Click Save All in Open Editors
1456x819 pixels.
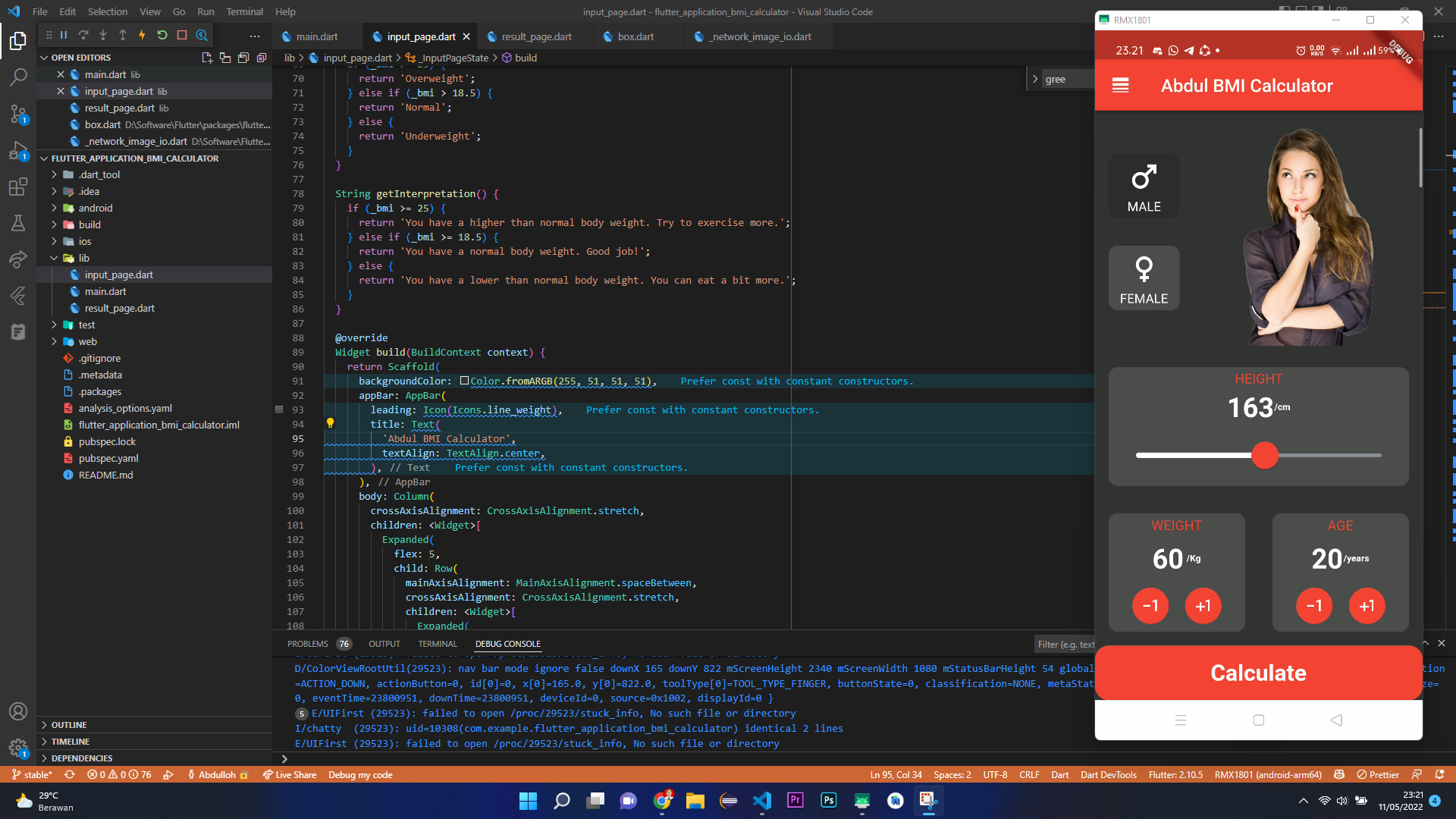pos(243,58)
